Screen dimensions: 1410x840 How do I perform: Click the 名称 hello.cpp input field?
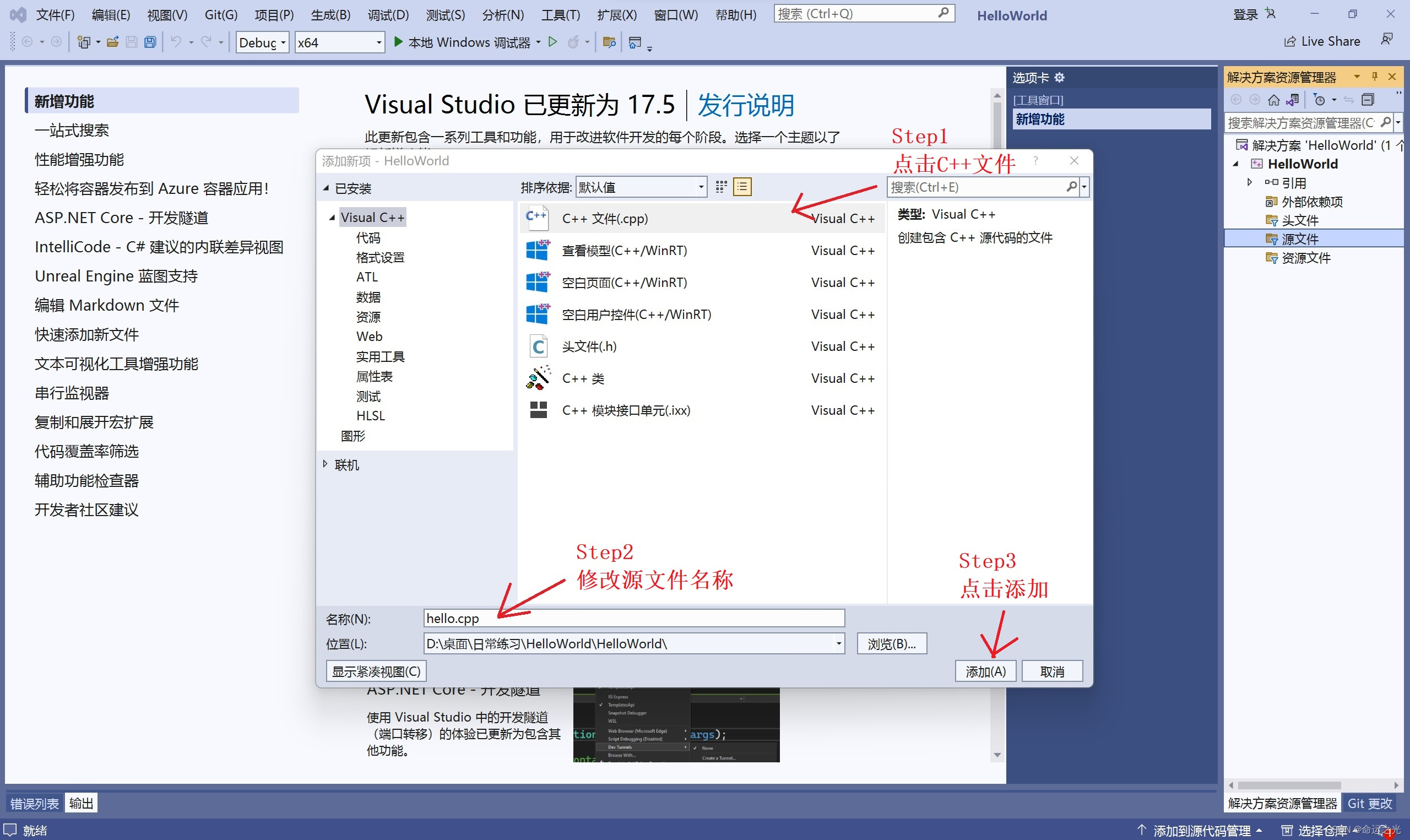point(634,618)
